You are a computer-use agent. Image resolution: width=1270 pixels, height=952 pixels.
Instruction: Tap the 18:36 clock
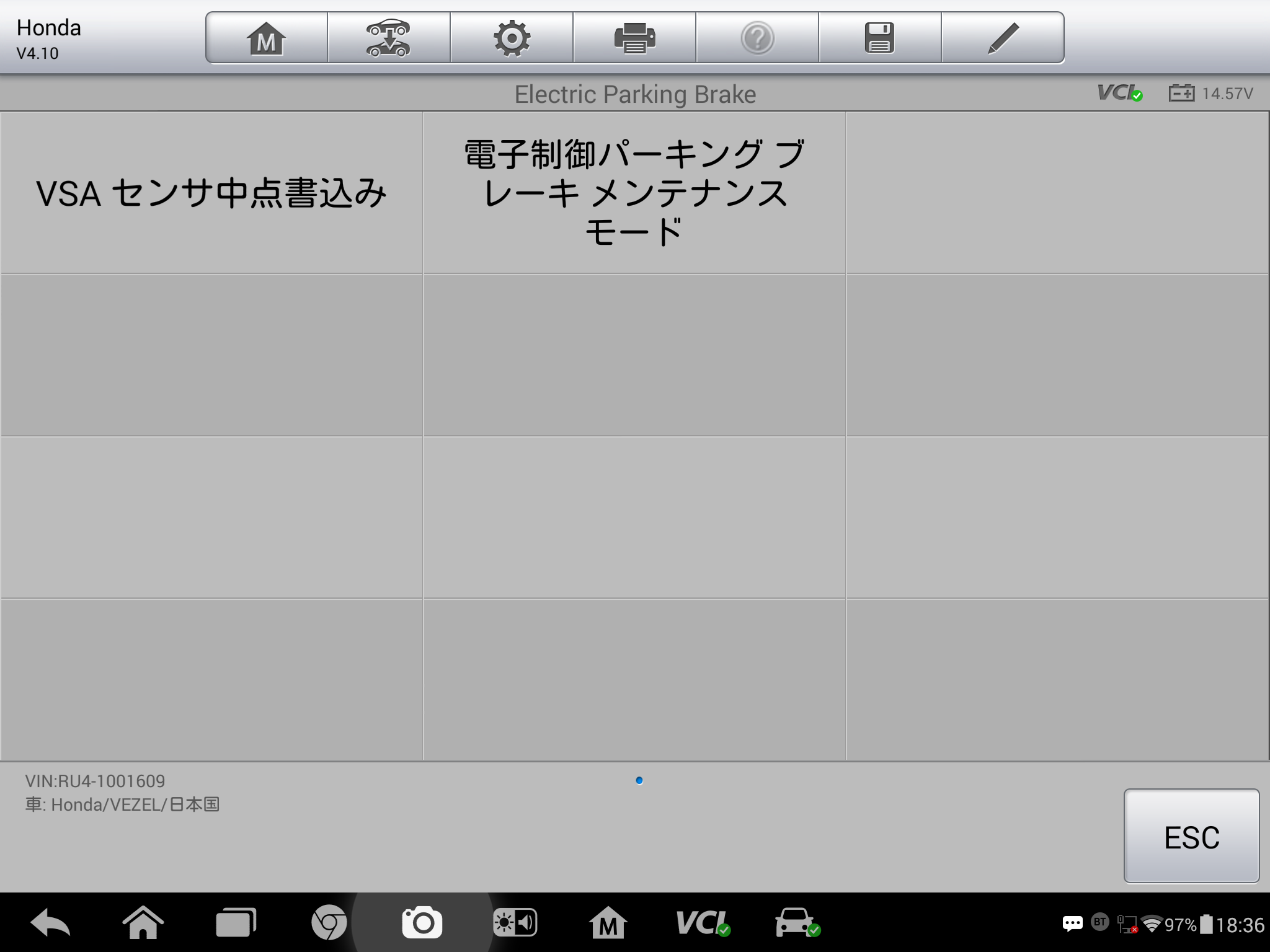click(1240, 925)
